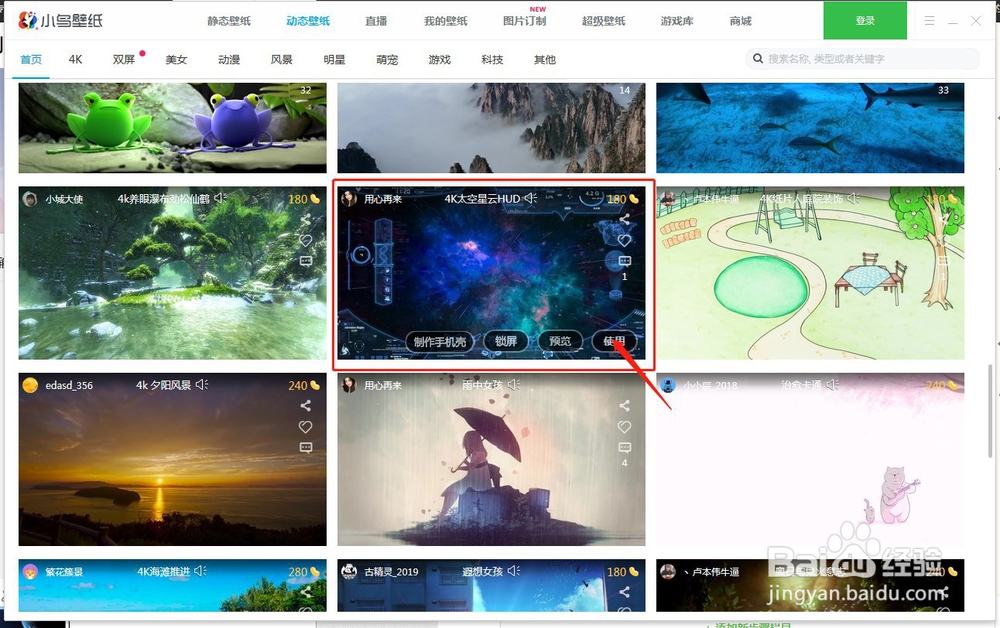Click 使用 button on space wallpaper

point(614,341)
